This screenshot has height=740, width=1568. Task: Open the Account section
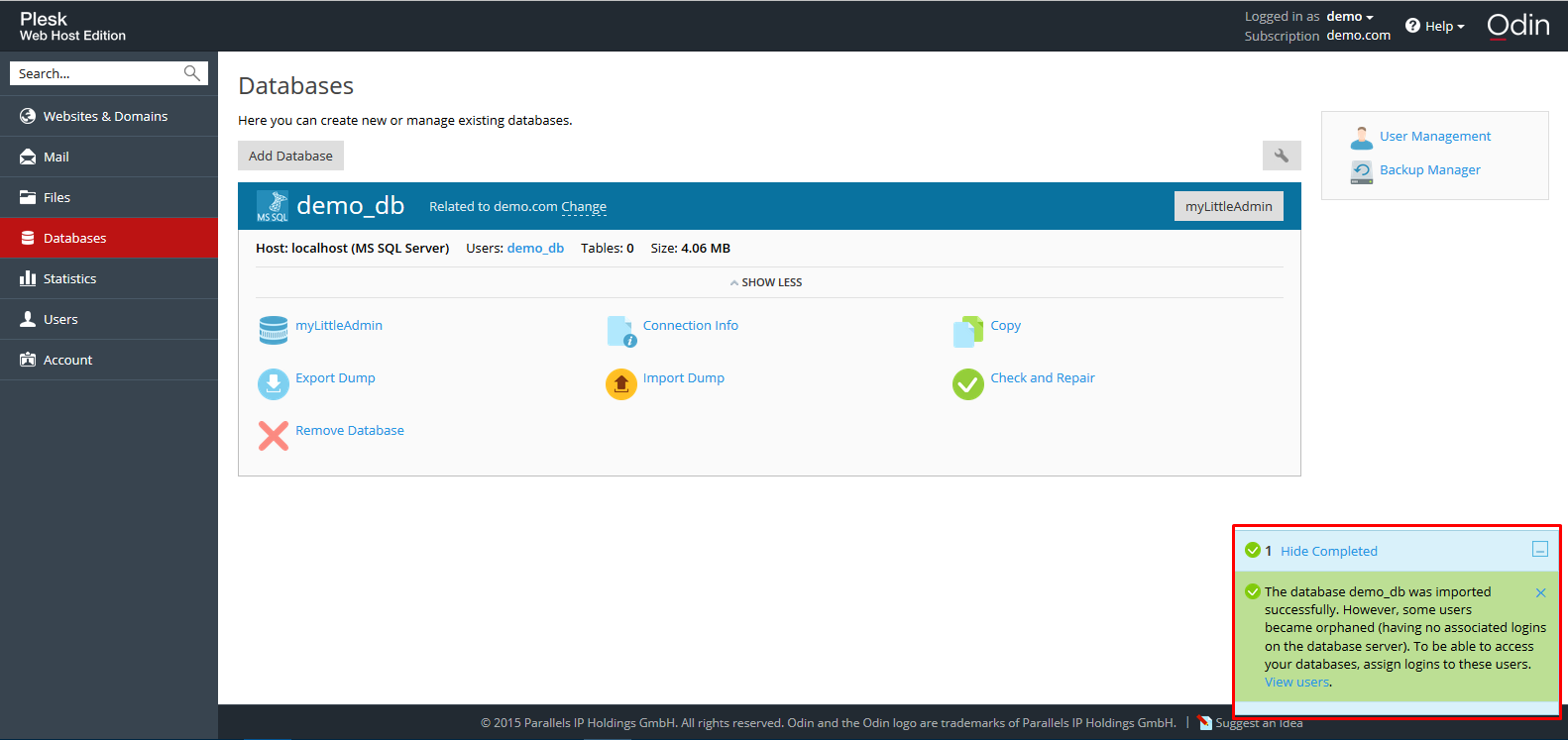pos(109,360)
